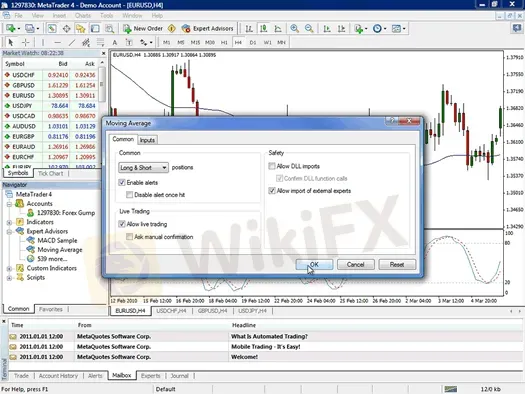
Task: Select the cursor arrow tool
Action: (11, 42)
